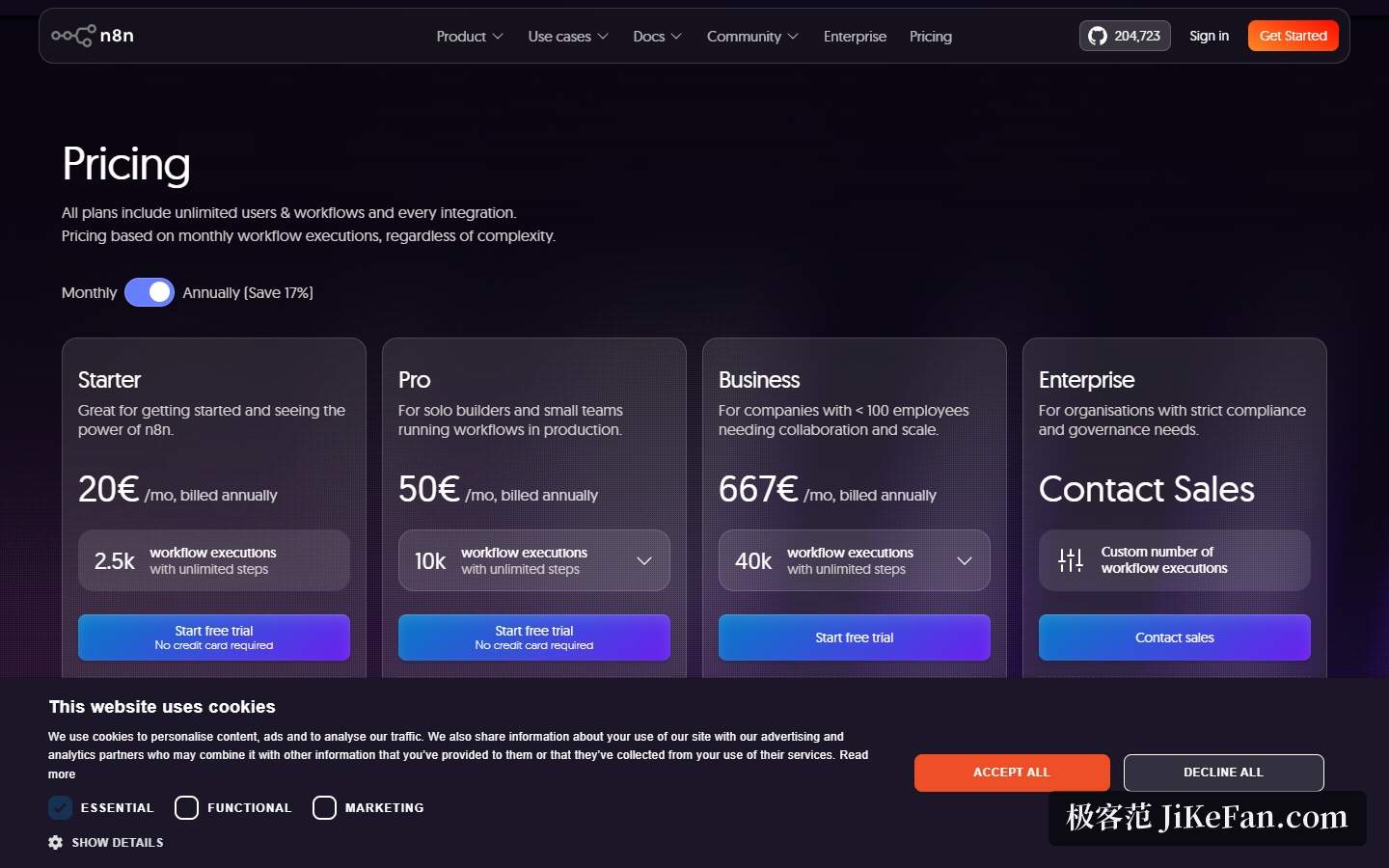
Task: Expand the Docs menu
Action: (x=657, y=37)
